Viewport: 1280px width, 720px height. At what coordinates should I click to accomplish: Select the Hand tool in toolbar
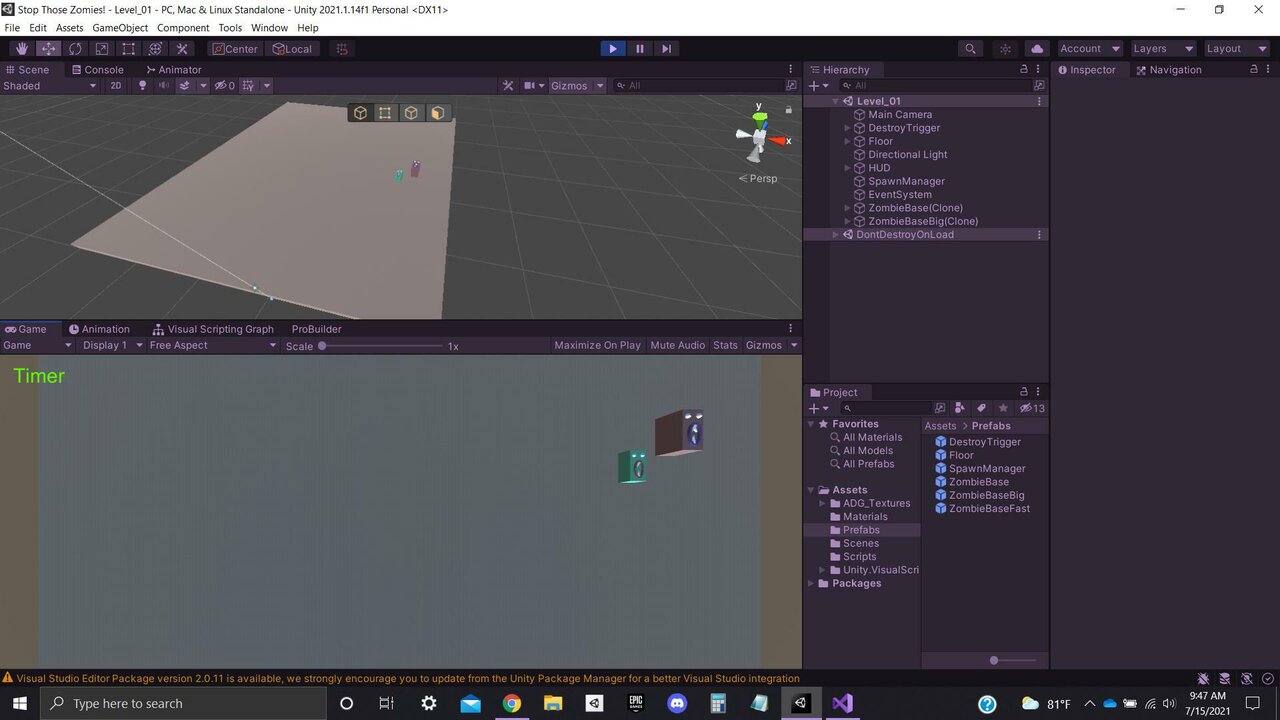pos(22,48)
